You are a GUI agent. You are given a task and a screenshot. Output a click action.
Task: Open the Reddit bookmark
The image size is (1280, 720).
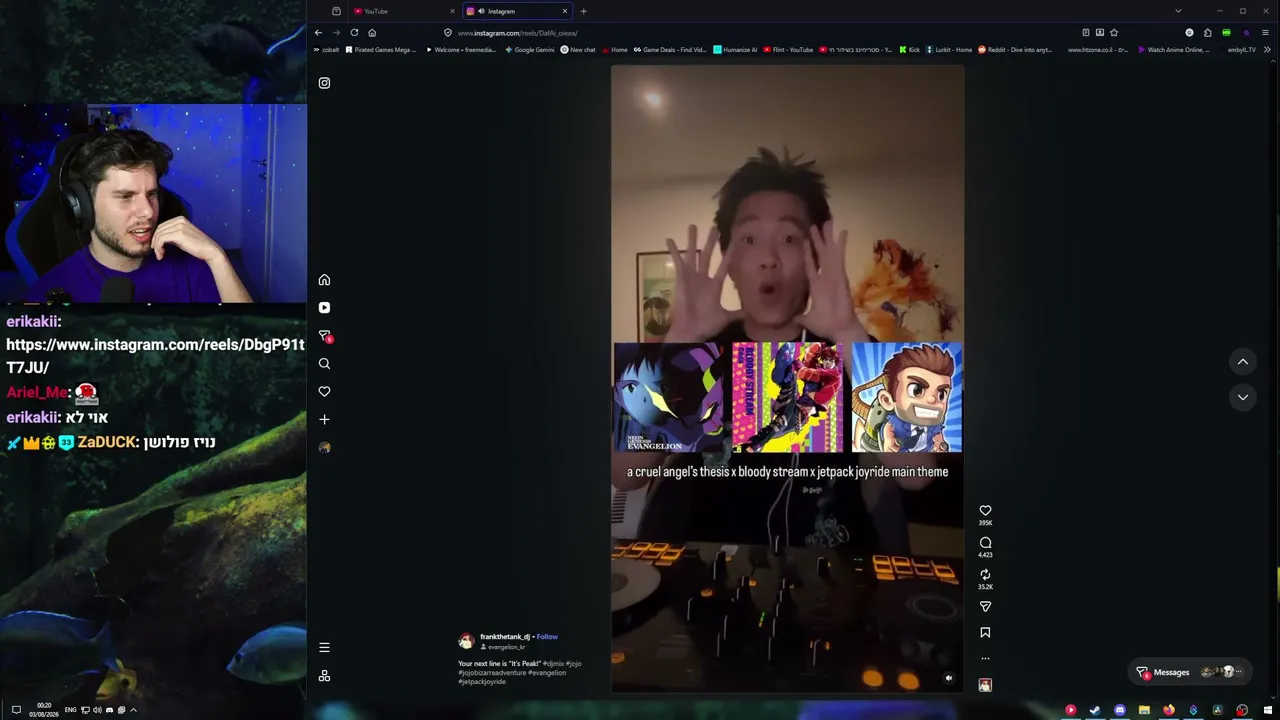[x=1015, y=50]
